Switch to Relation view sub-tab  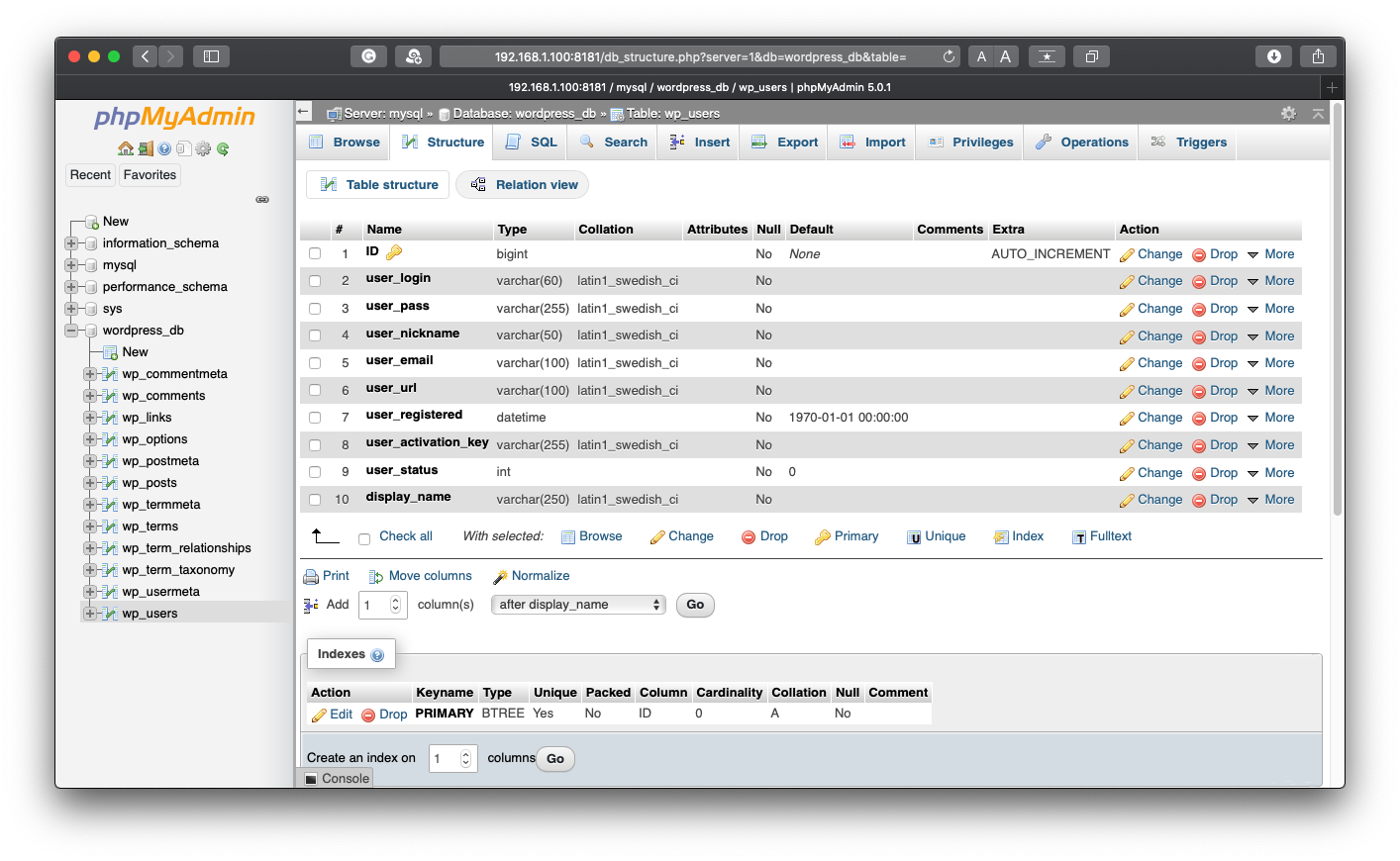click(x=524, y=185)
